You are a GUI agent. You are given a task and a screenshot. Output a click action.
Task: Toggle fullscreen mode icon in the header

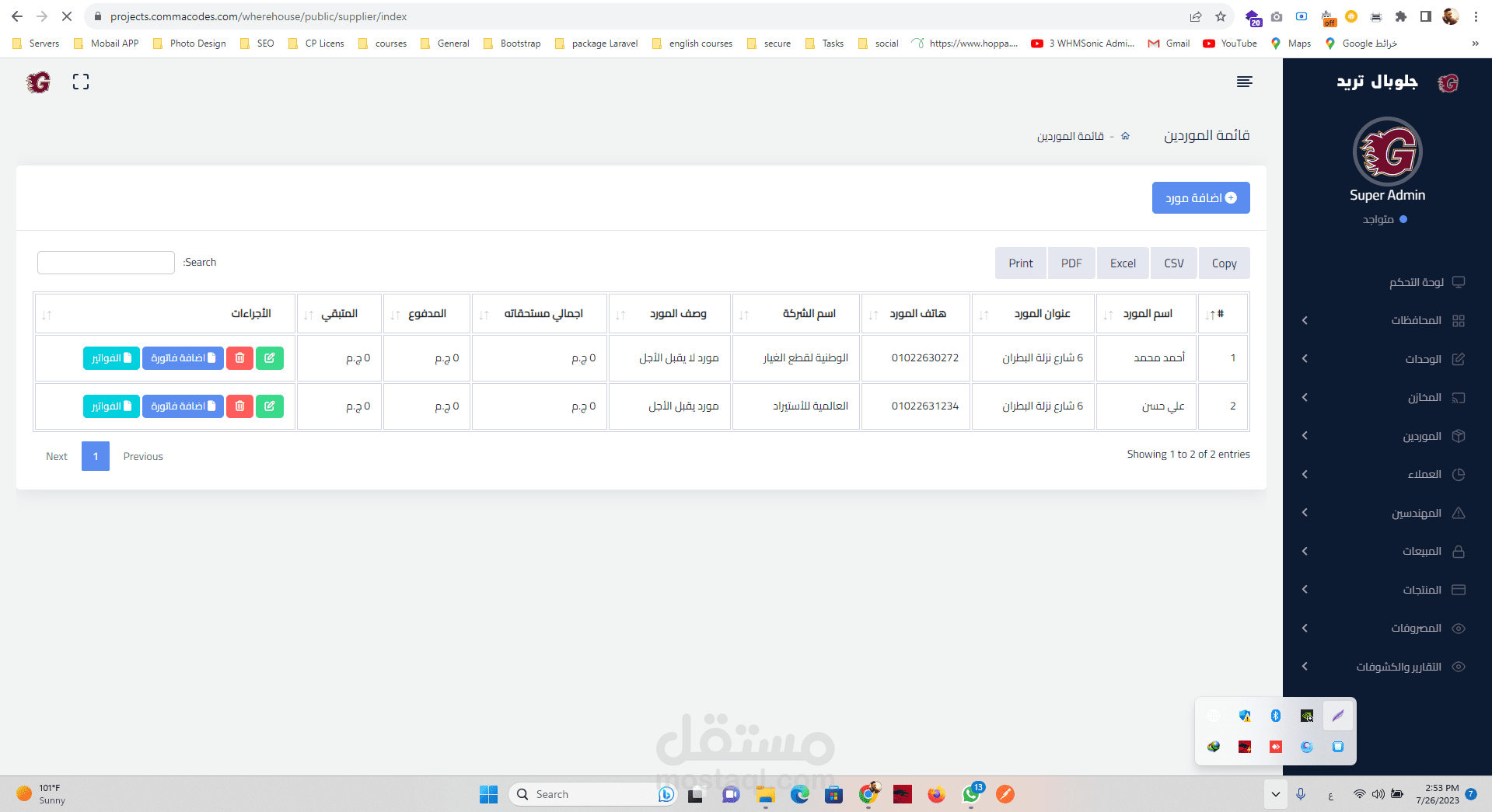click(x=81, y=82)
